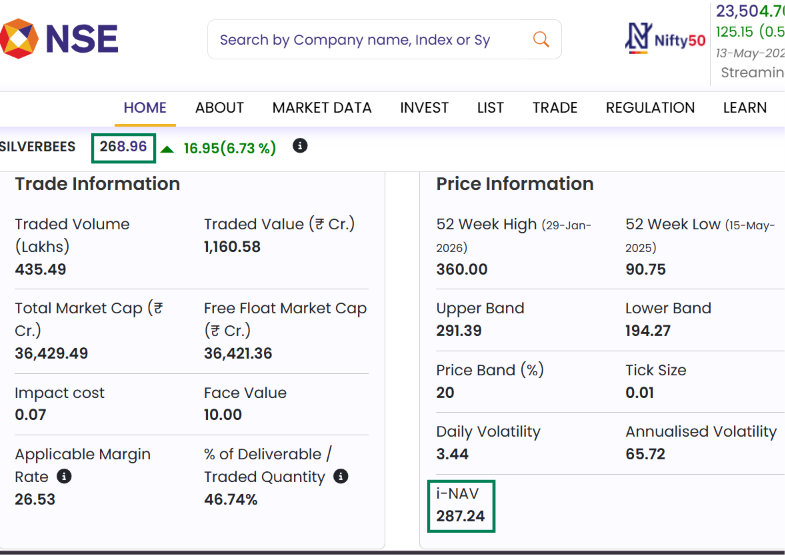Click lower band value 194.27
Screen dimensions: 785x555
pyautogui.click(x=648, y=330)
